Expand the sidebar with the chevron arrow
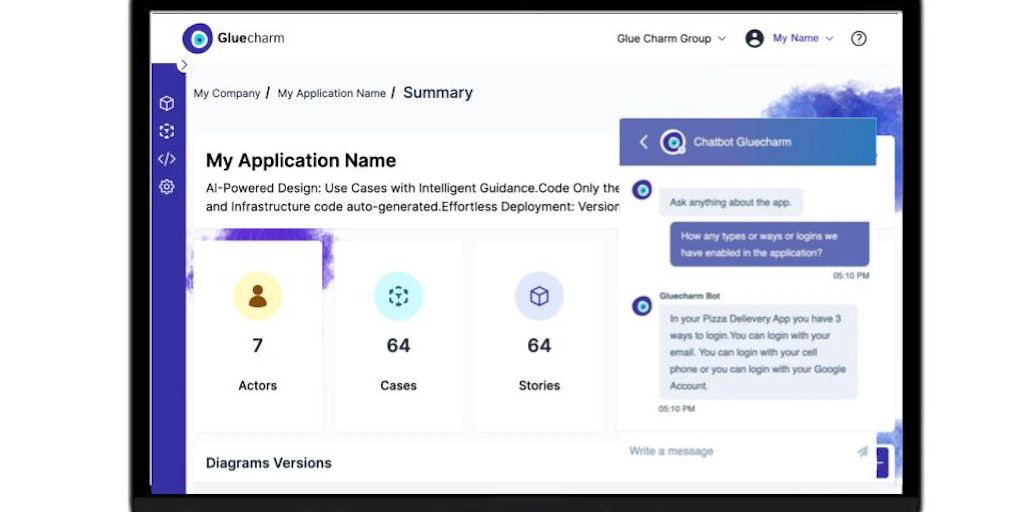The height and width of the screenshot is (512, 1024). click(183, 65)
